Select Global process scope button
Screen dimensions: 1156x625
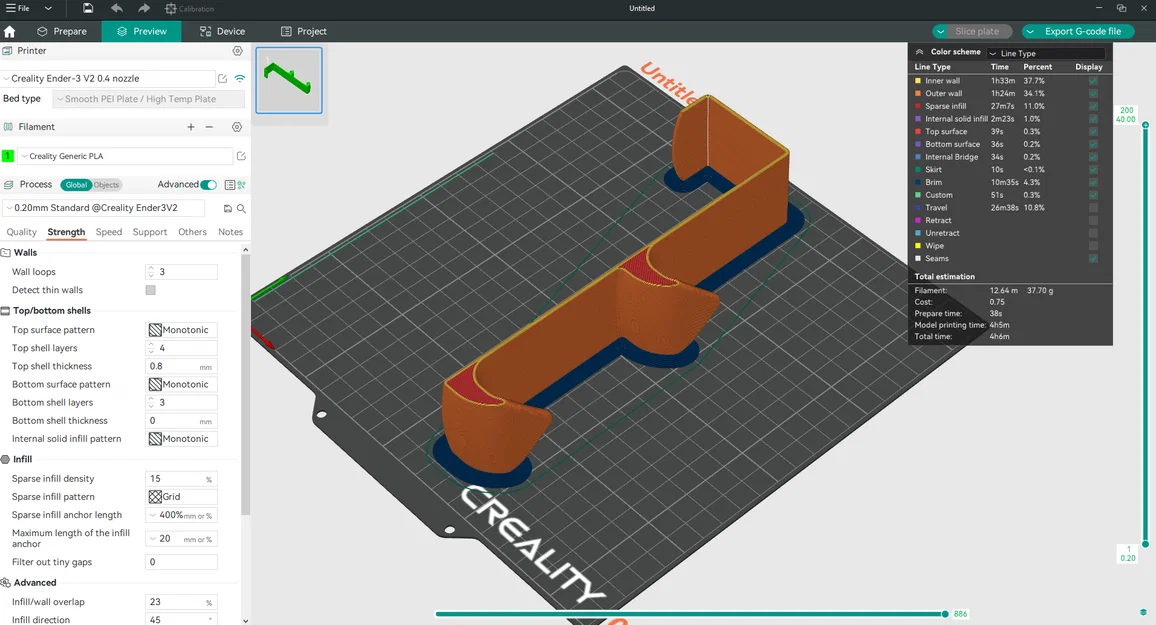coord(76,185)
